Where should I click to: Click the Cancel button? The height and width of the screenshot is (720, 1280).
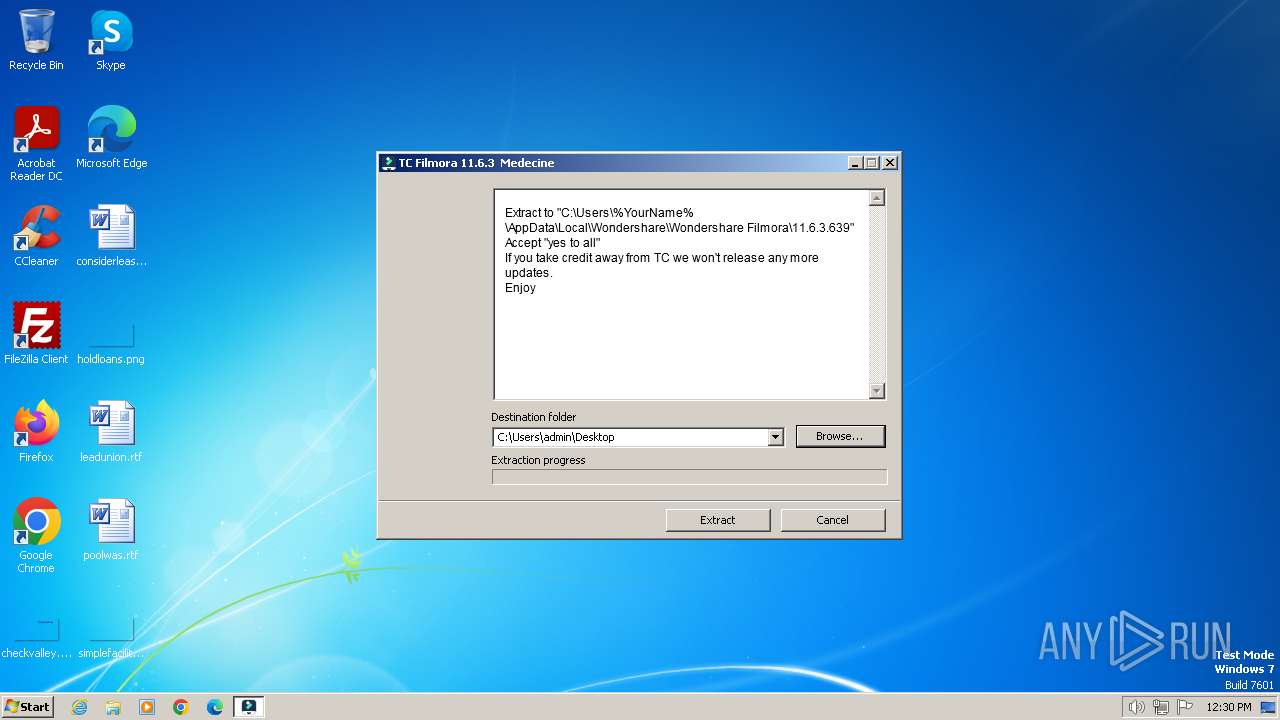pos(832,520)
